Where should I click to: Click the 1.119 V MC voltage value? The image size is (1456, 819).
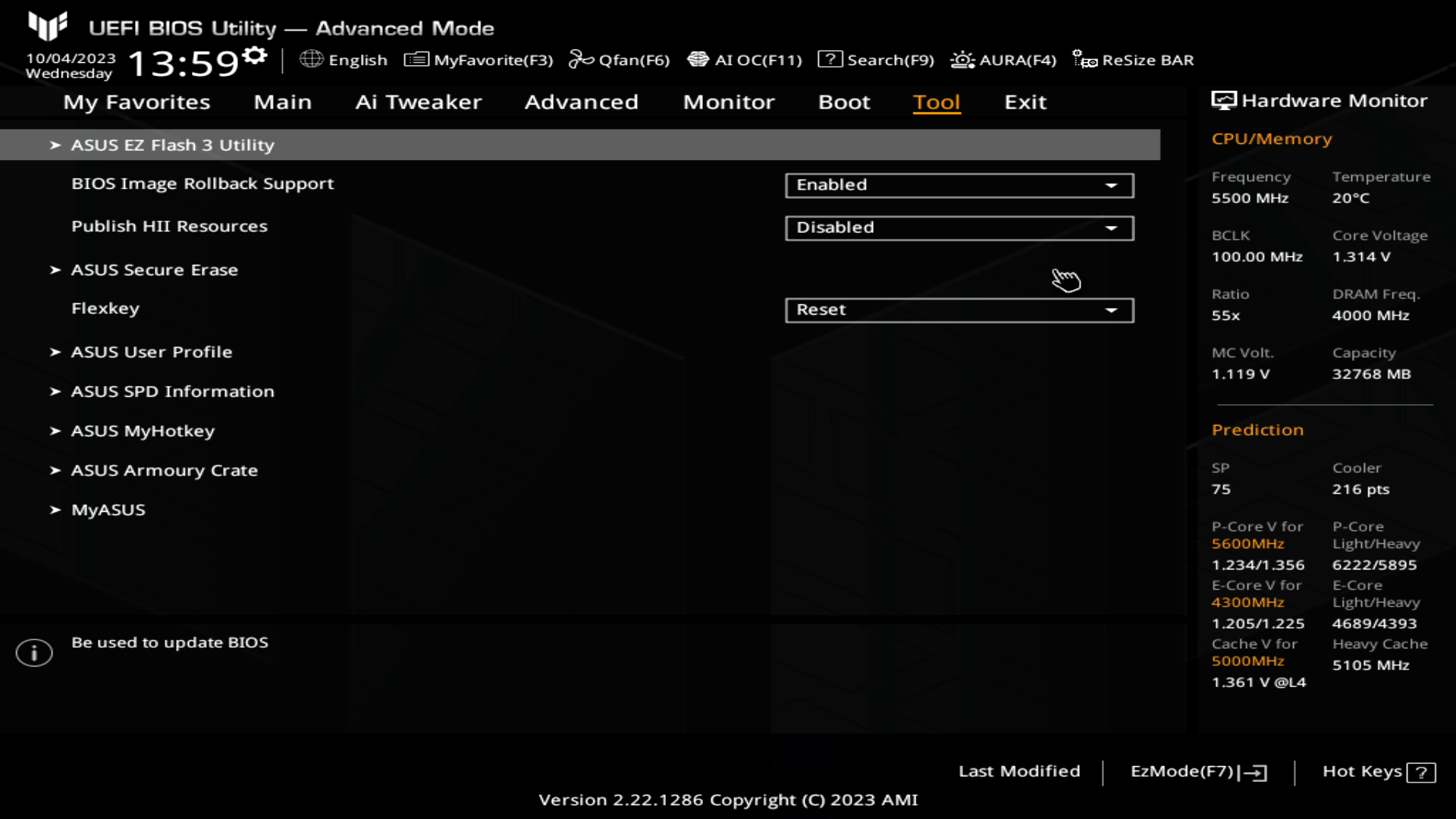[1240, 374]
